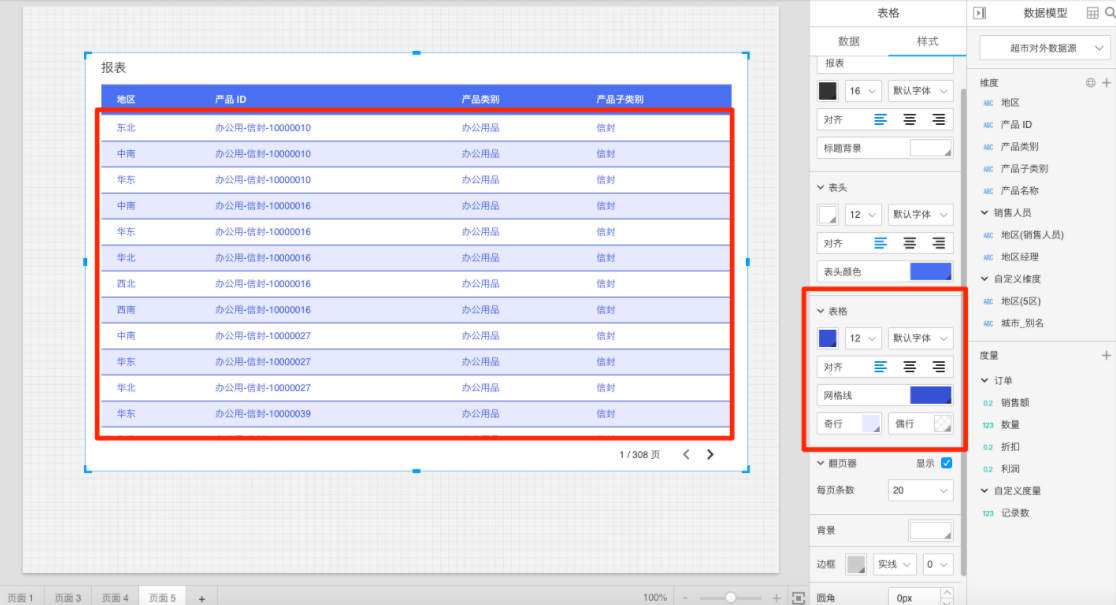Image resolution: width=1116 pixels, height=605 pixels.
Task: Click the search icon in 数据模型 header
Action: (x=1109, y=13)
